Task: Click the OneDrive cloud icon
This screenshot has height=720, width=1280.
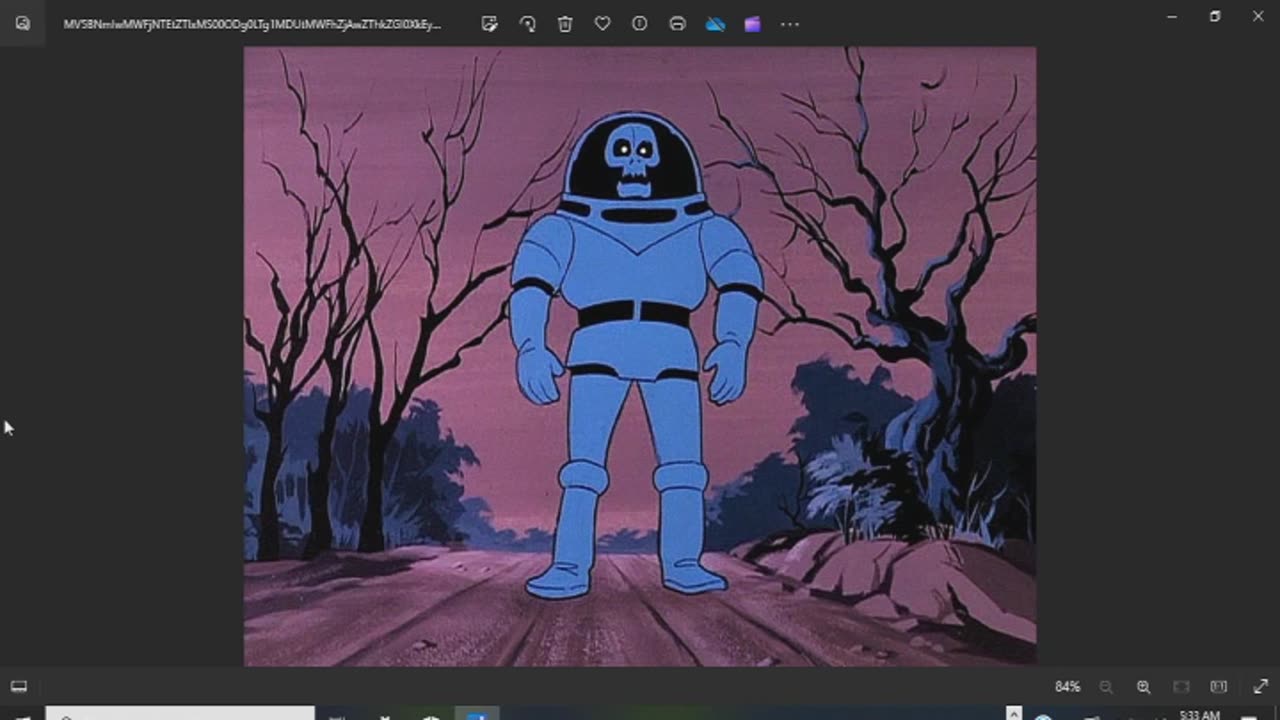Action: pos(715,24)
